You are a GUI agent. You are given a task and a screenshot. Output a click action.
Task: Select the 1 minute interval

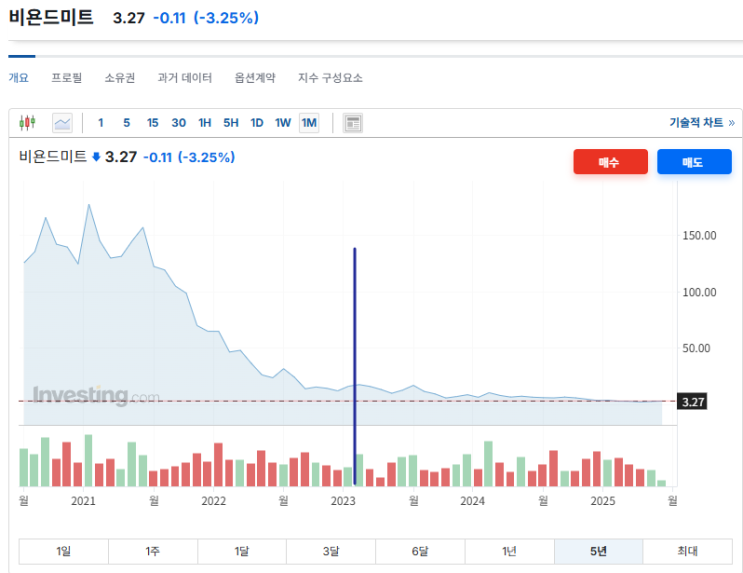click(101, 123)
